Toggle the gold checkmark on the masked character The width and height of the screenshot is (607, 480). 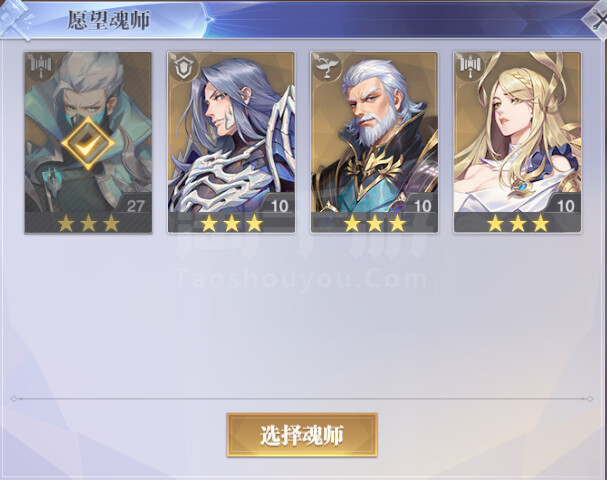point(88,144)
